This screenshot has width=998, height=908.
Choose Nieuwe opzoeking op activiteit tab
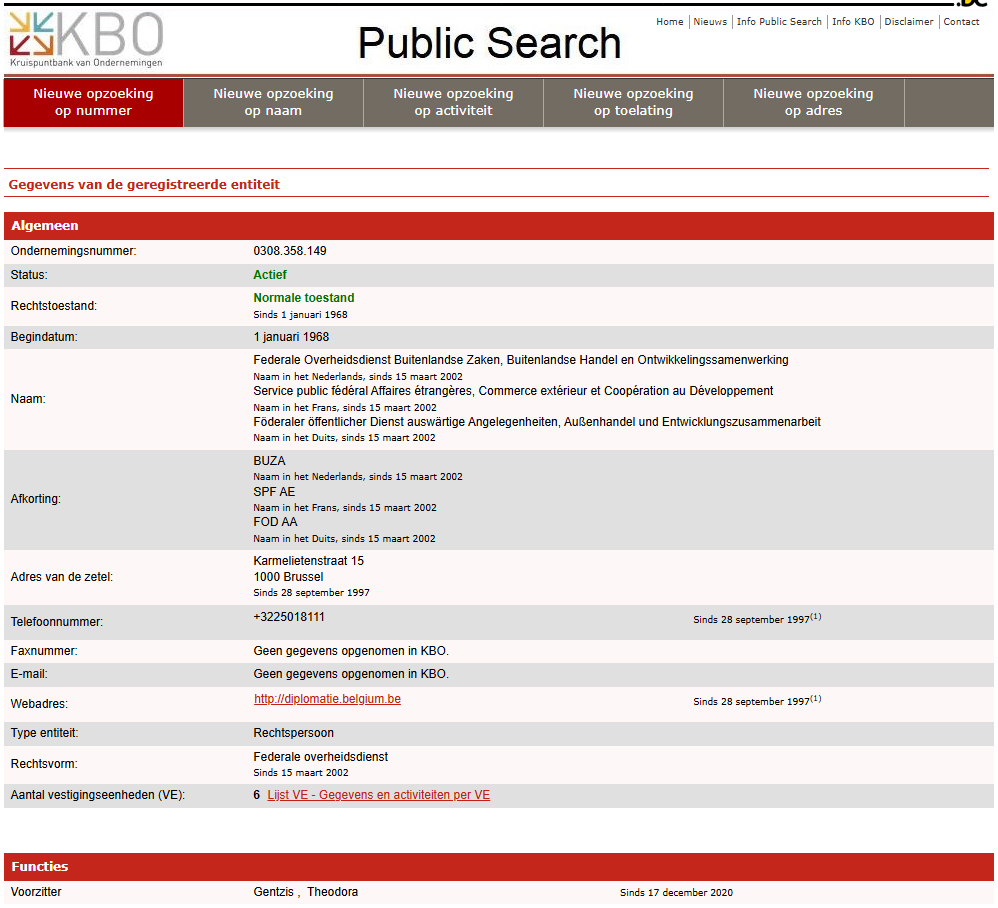(453, 102)
